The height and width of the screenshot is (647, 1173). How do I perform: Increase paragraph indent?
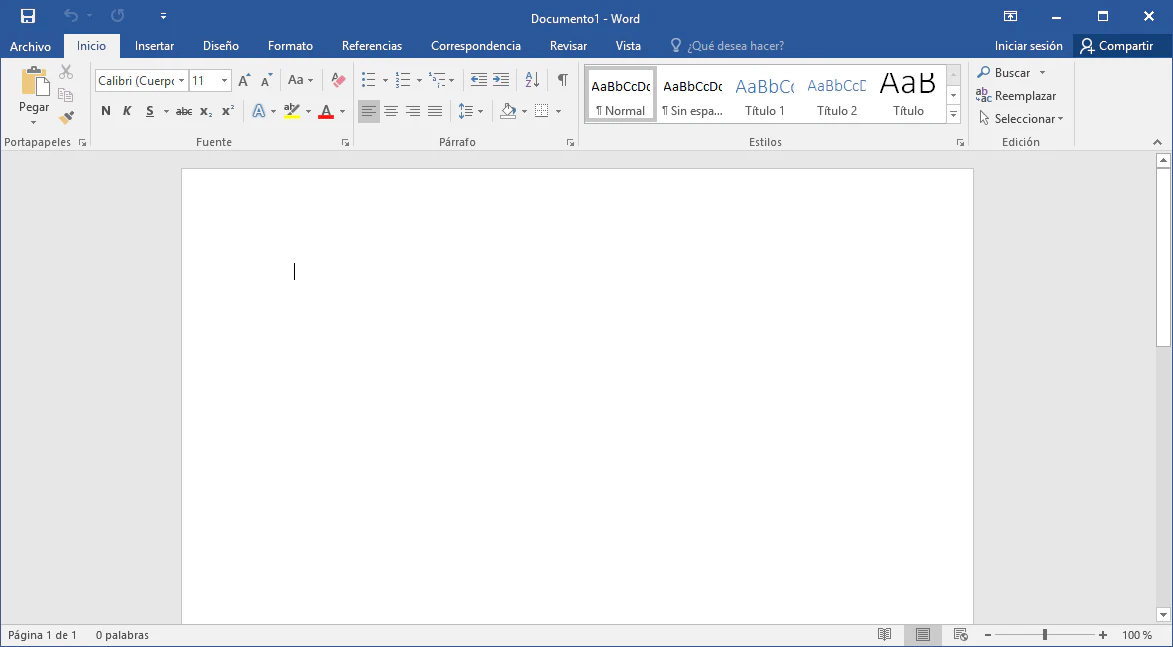pyautogui.click(x=501, y=80)
